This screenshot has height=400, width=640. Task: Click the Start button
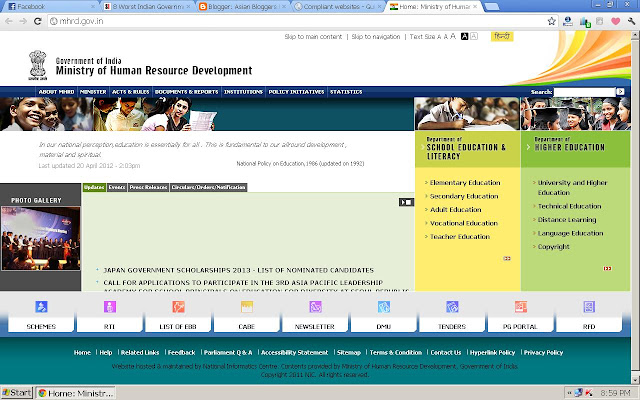(17, 393)
